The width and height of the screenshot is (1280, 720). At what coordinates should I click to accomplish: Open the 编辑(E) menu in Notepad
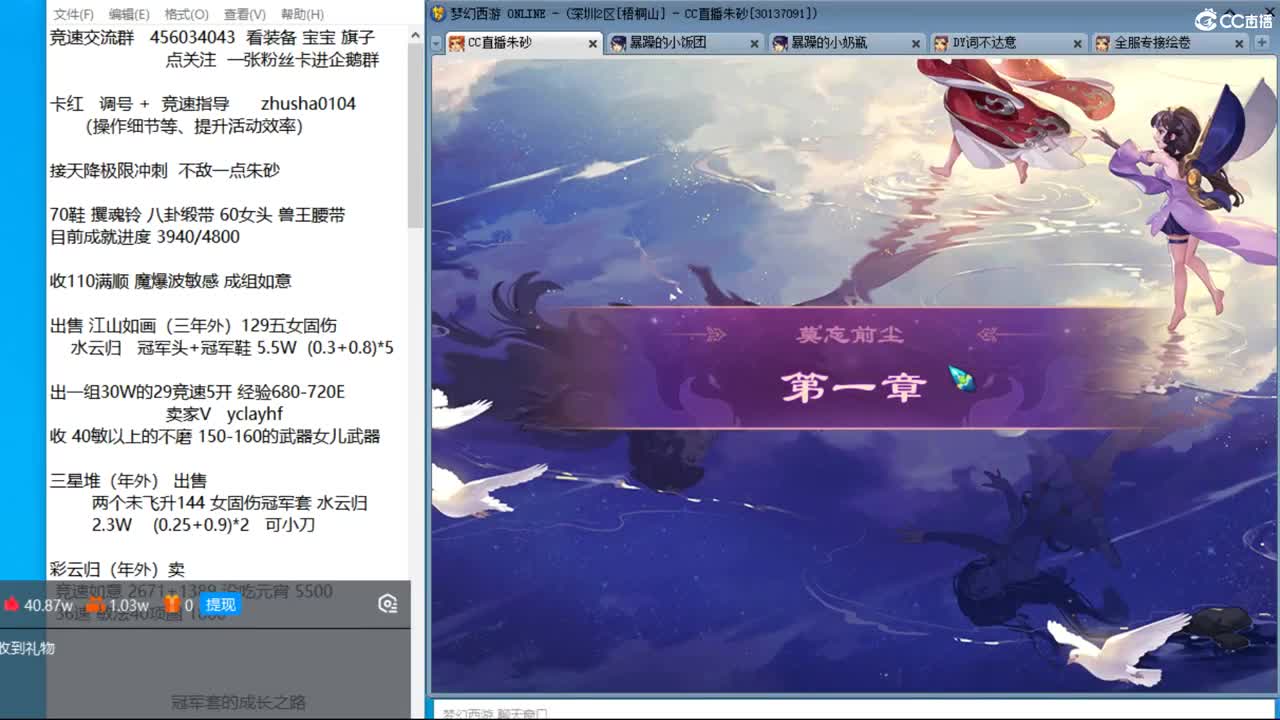[x=129, y=14]
